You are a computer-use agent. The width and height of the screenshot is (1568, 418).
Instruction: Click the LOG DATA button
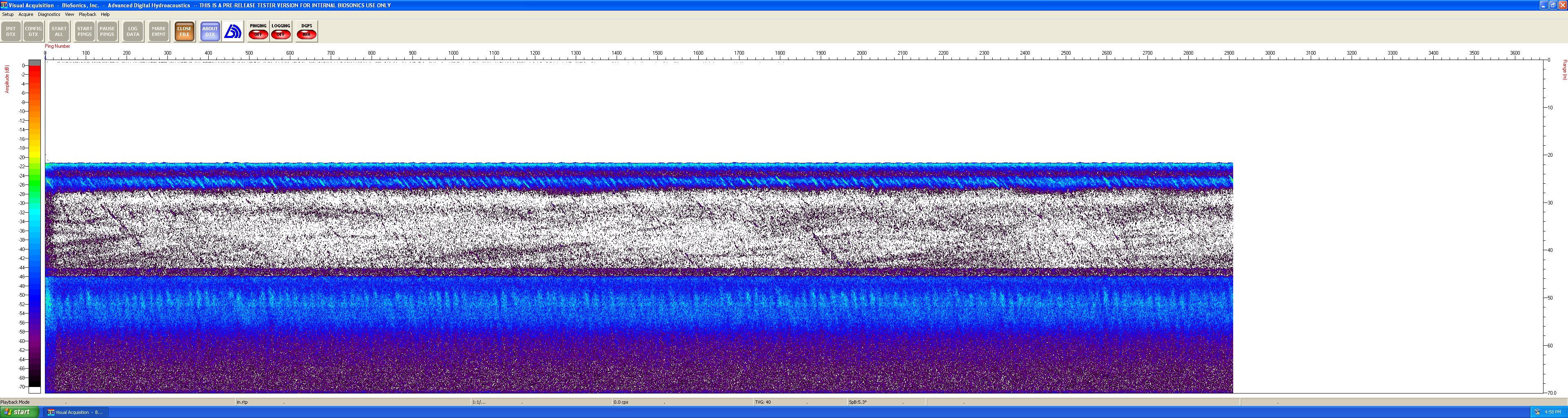[133, 32]
